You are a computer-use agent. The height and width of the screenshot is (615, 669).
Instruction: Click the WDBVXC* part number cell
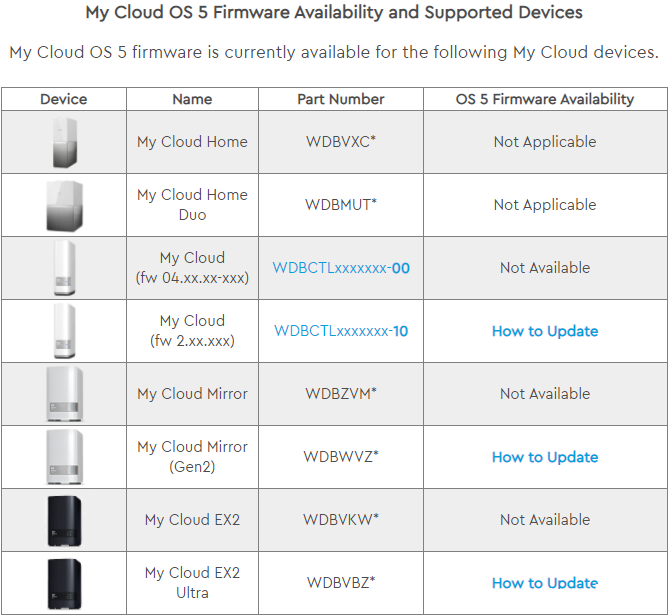(x=341, y=142)
